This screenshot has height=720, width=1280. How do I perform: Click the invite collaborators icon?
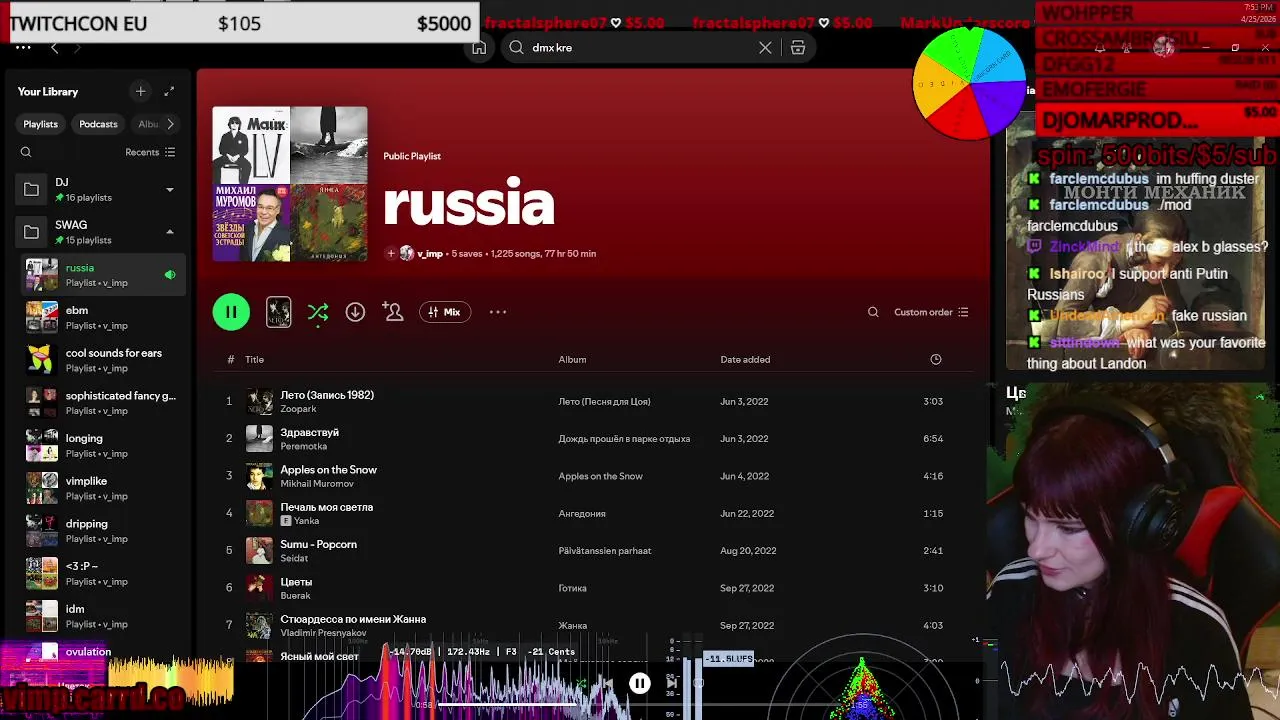coord(393,312)
